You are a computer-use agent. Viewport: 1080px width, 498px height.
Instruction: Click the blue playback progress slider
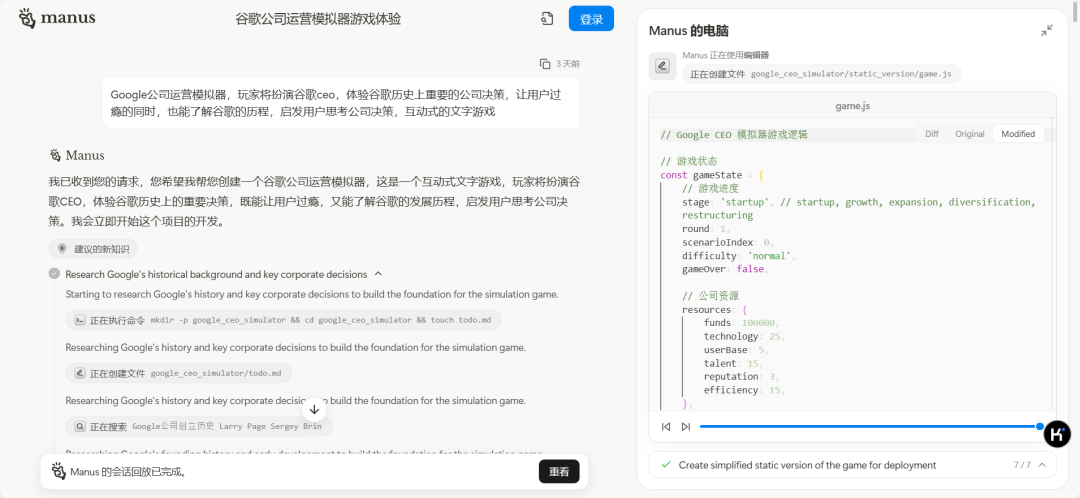tap(869, 426)
